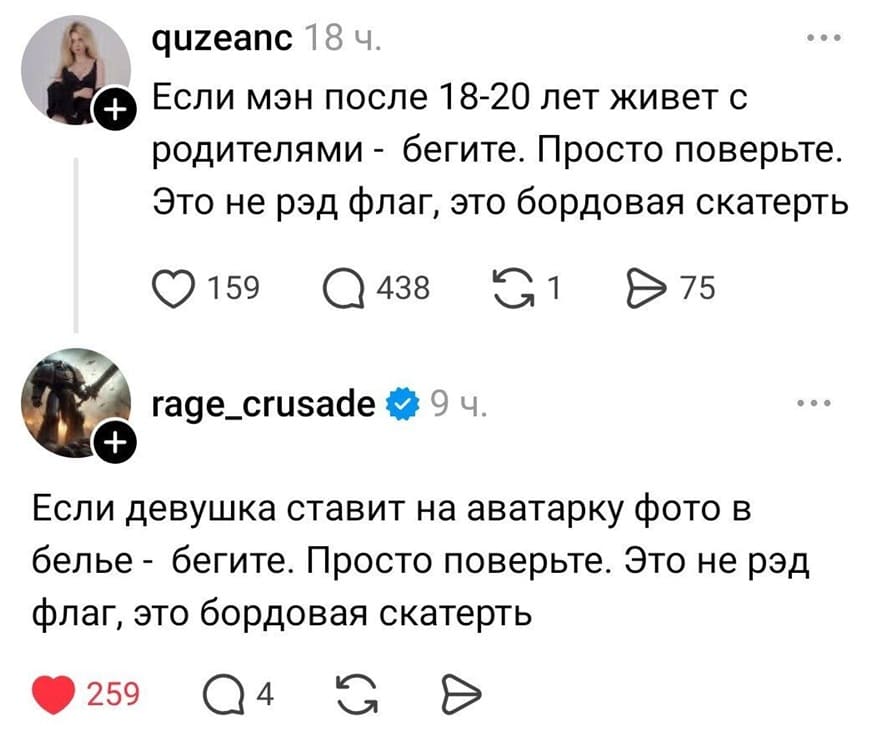The image size is (877, 737).
Task: Send rage_crusade's post via paper plane icon
Action: (460, 687)
